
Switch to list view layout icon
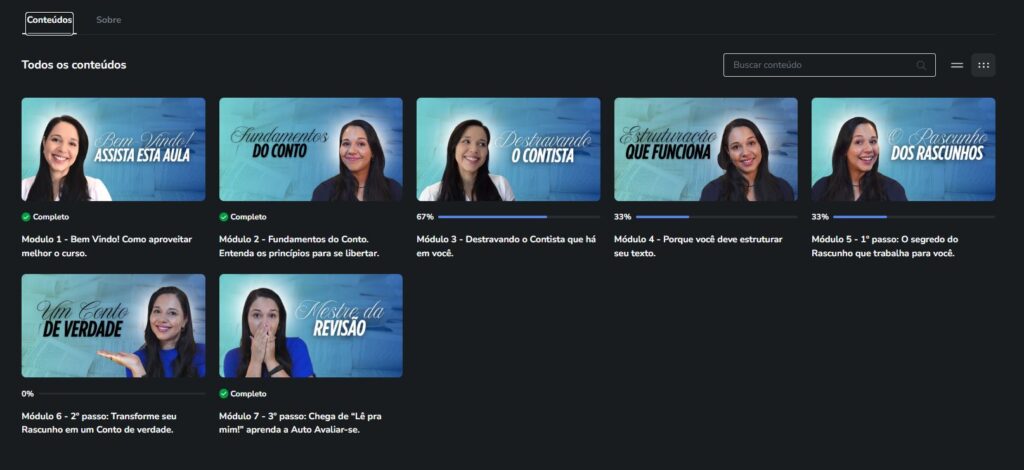pos(957,65)
